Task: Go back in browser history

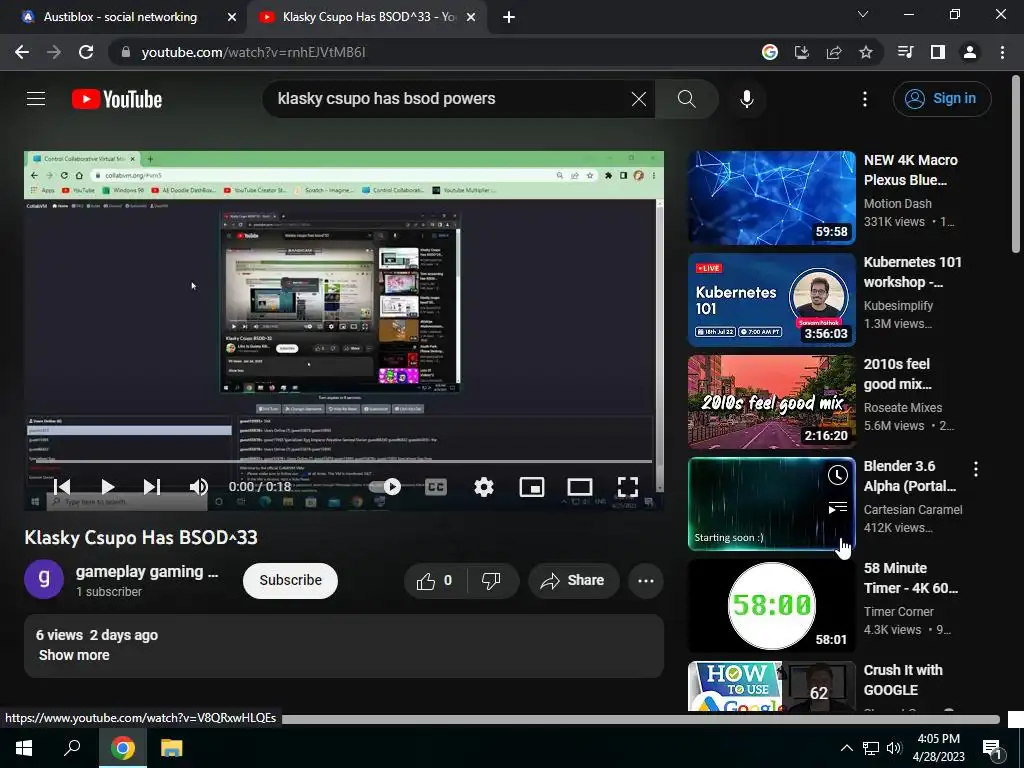Action: (22, 52)
